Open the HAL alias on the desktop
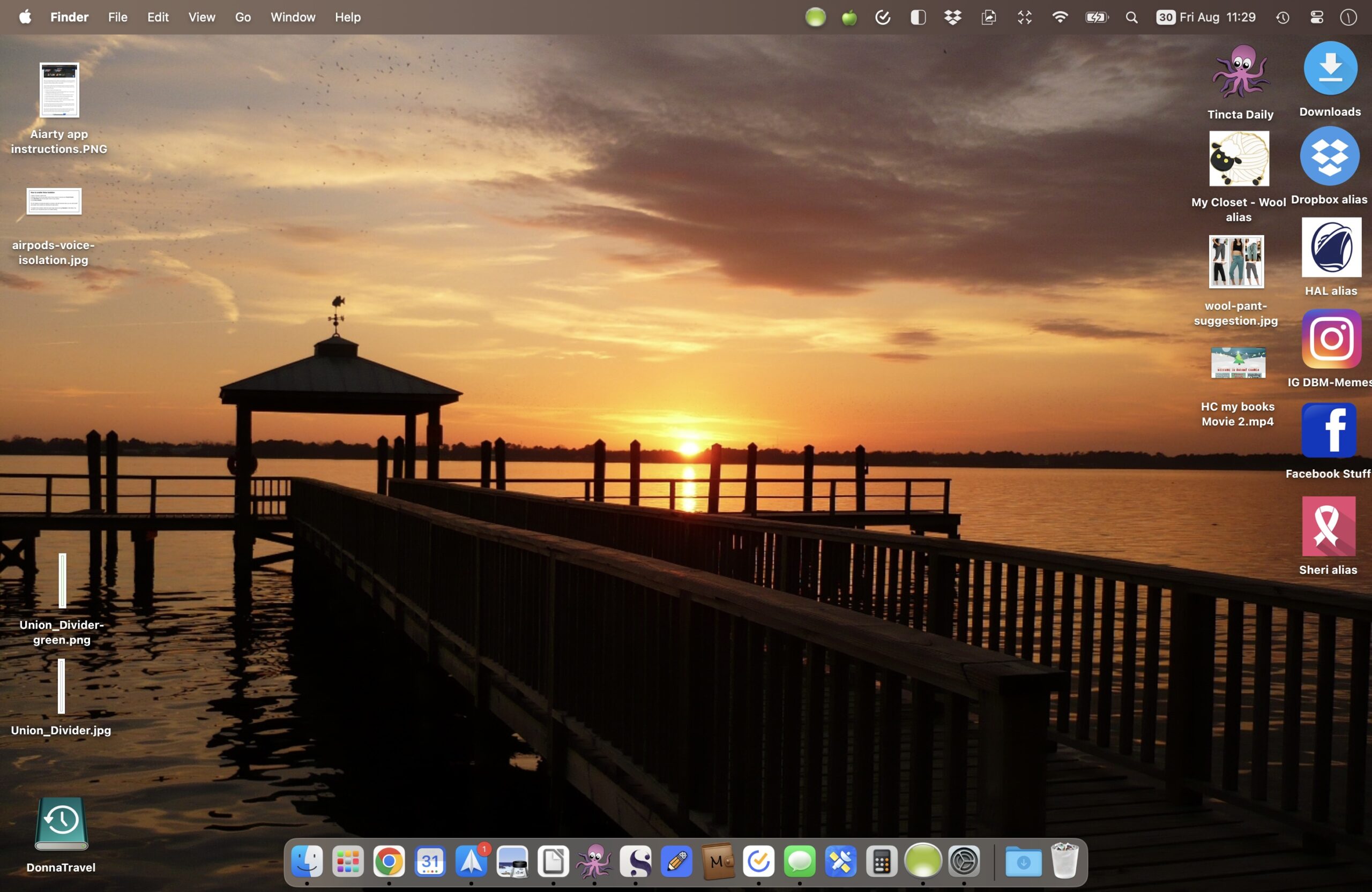The image size is (1372, 892). click(1331, 249)
